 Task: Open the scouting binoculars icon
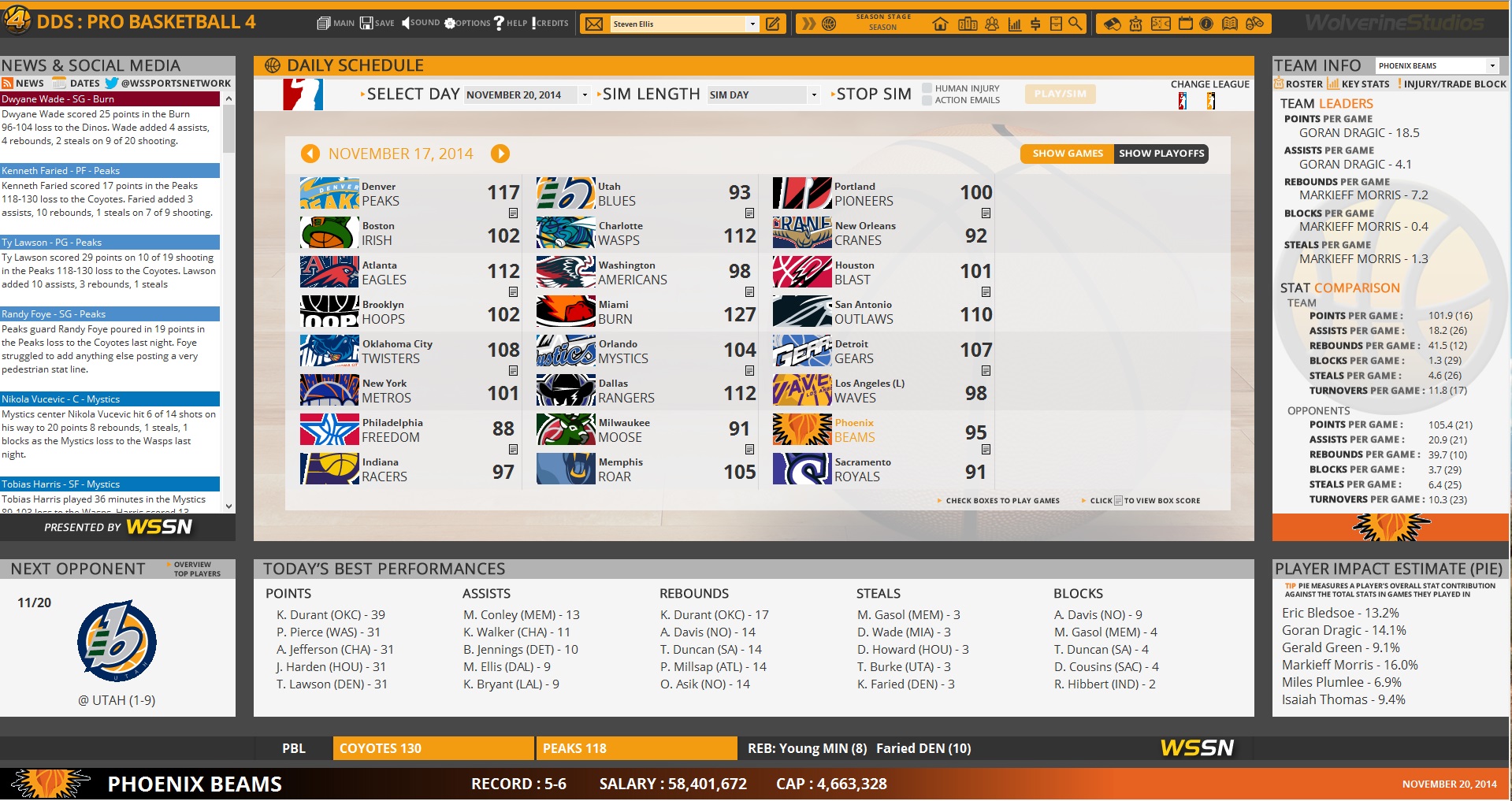point(1254,24)
